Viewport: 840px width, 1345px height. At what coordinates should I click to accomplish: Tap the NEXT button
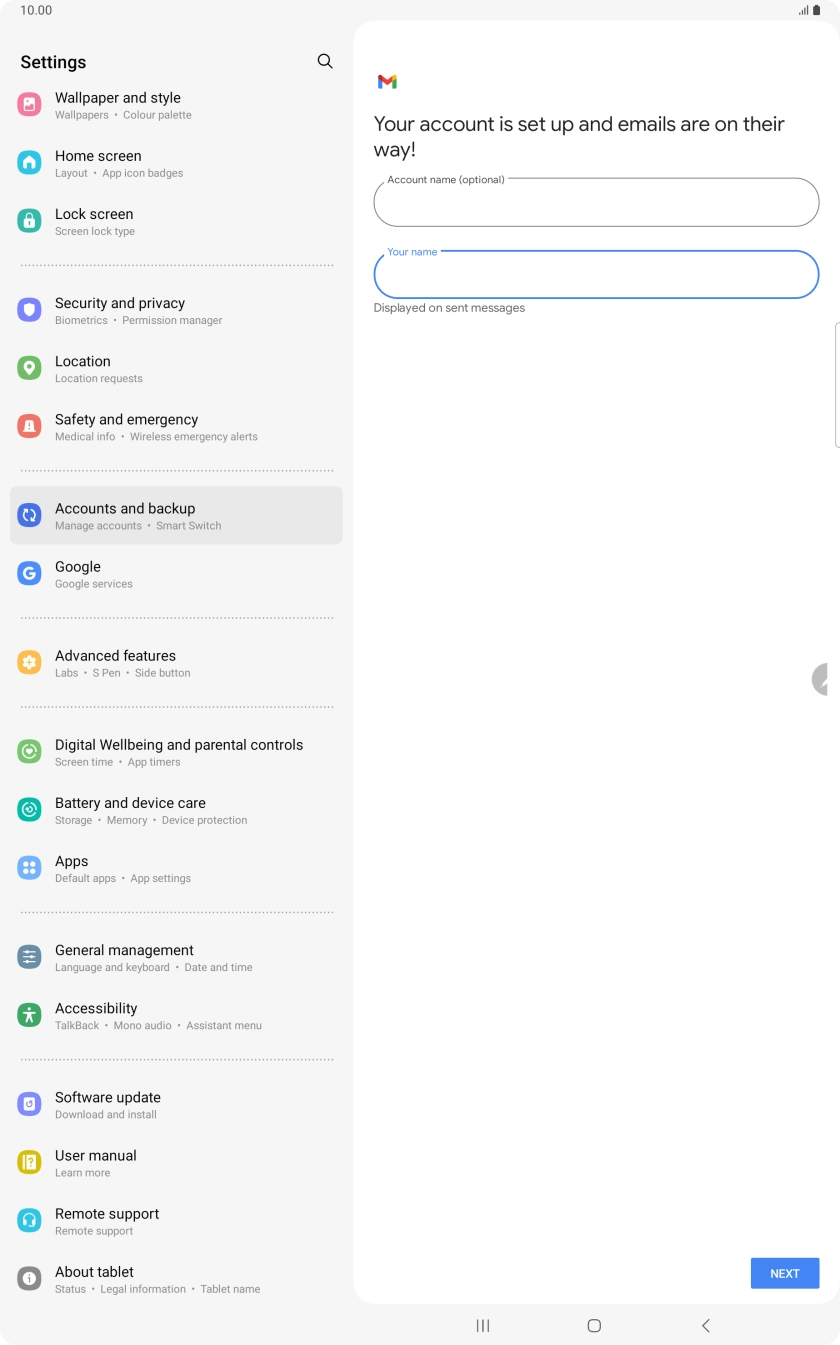coord(785,1273)
